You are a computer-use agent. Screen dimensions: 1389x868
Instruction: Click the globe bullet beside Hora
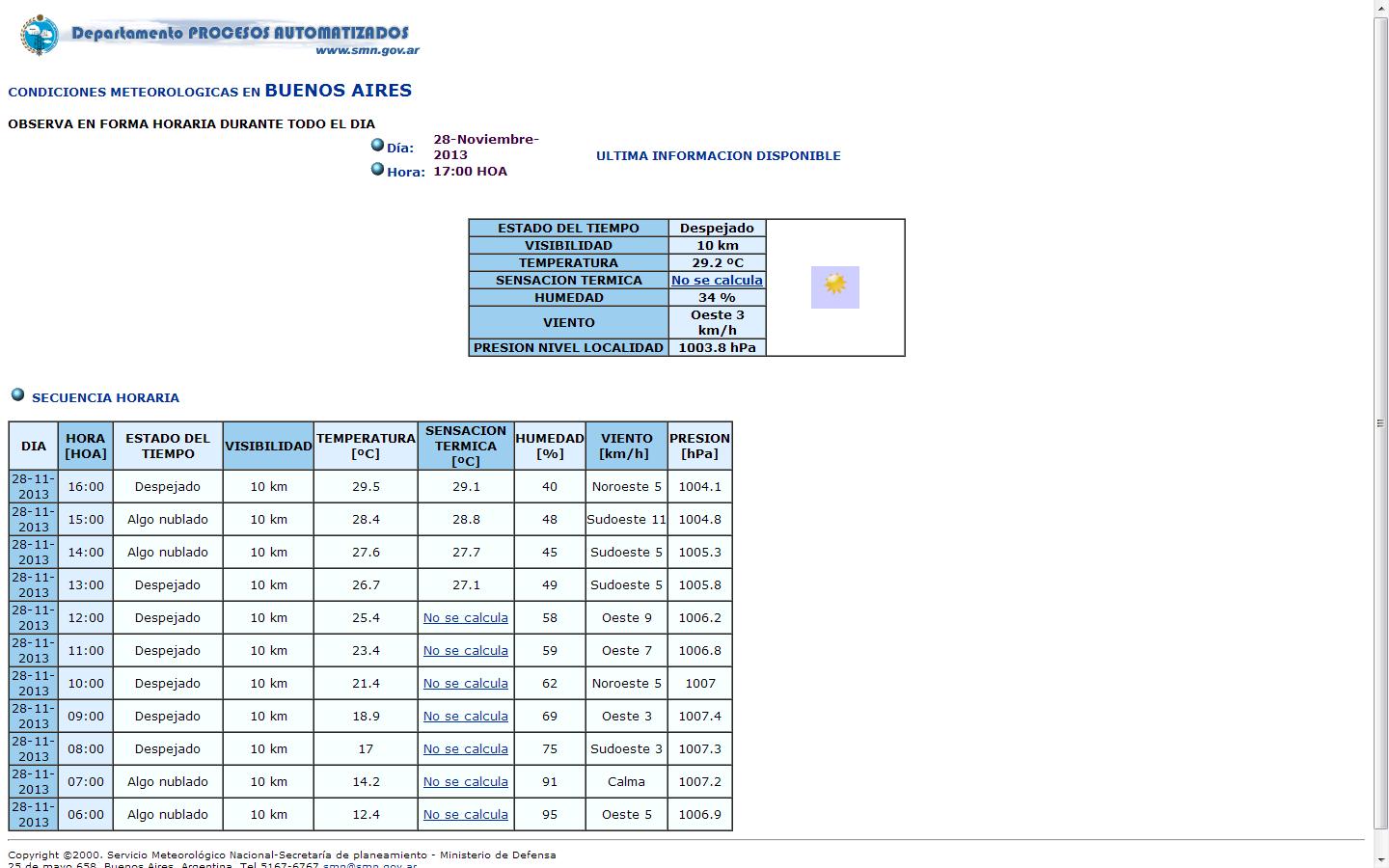point(378,169)
